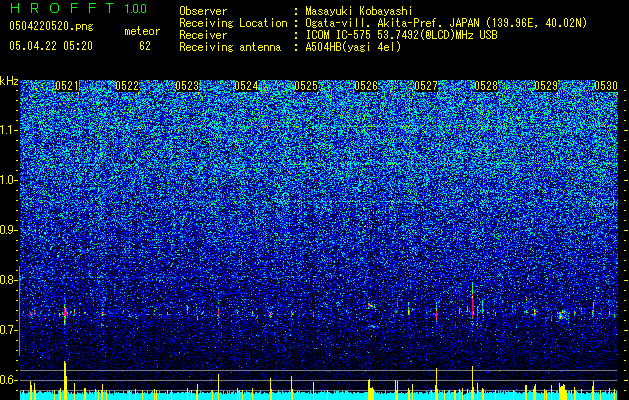Screen dimensions: 629x400
Task: Click the 0529 time marker
Action: pos(546,86)
